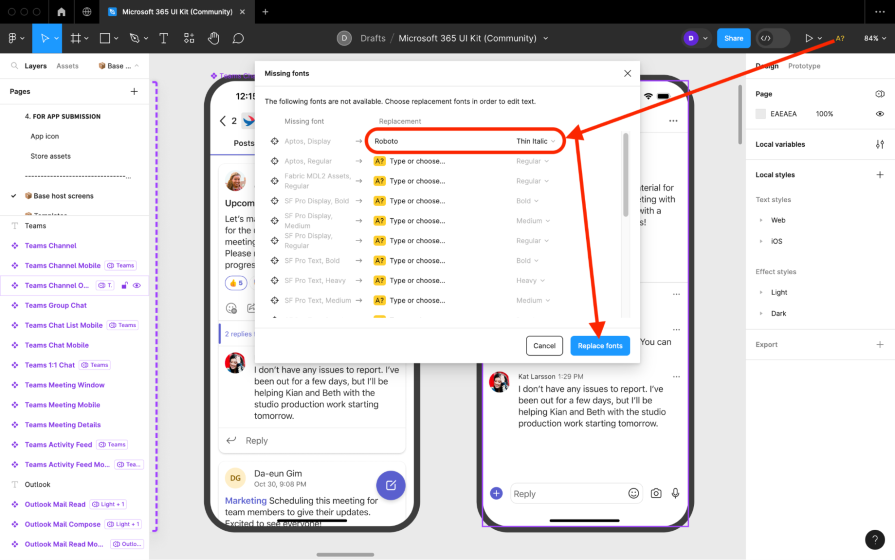Toggle lock on Teams Channel O... layer

click(124, 285)
